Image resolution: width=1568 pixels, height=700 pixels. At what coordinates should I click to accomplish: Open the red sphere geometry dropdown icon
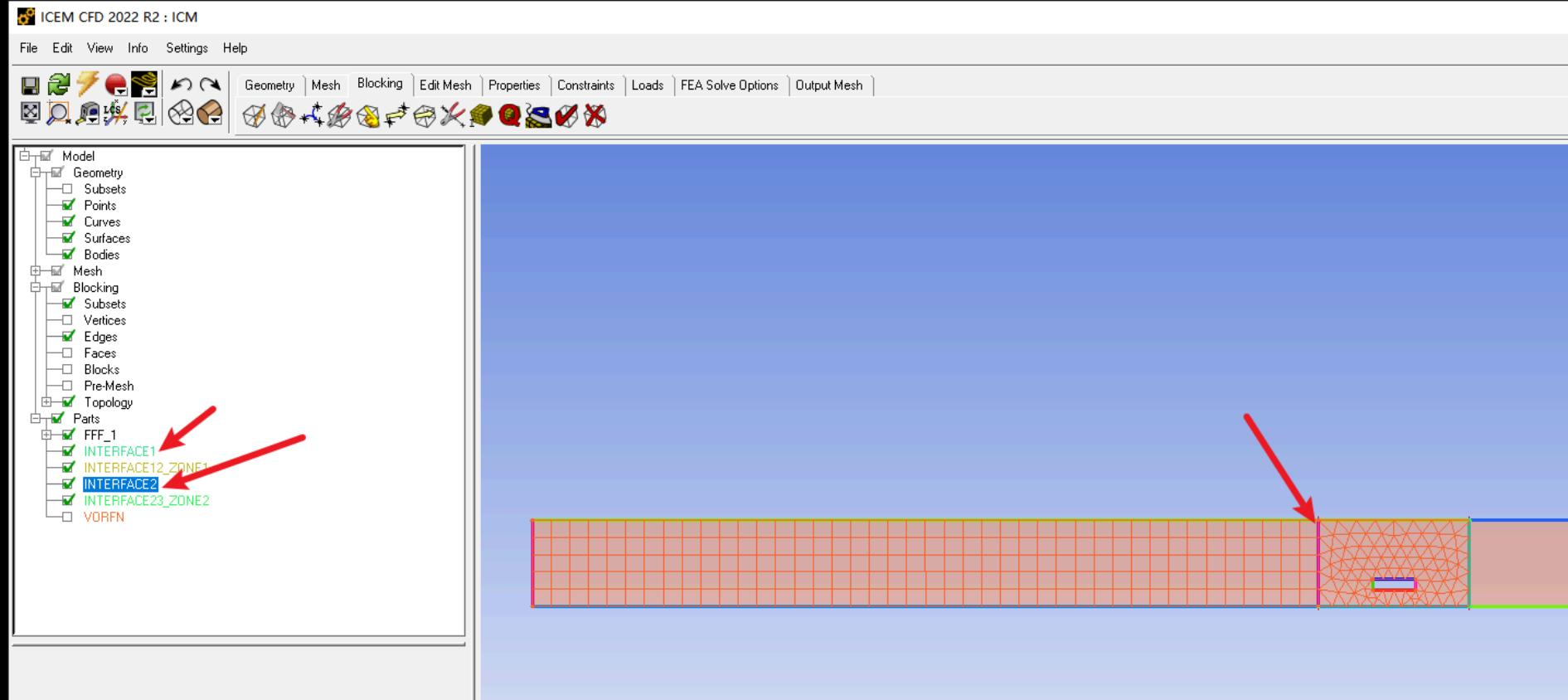116,85
